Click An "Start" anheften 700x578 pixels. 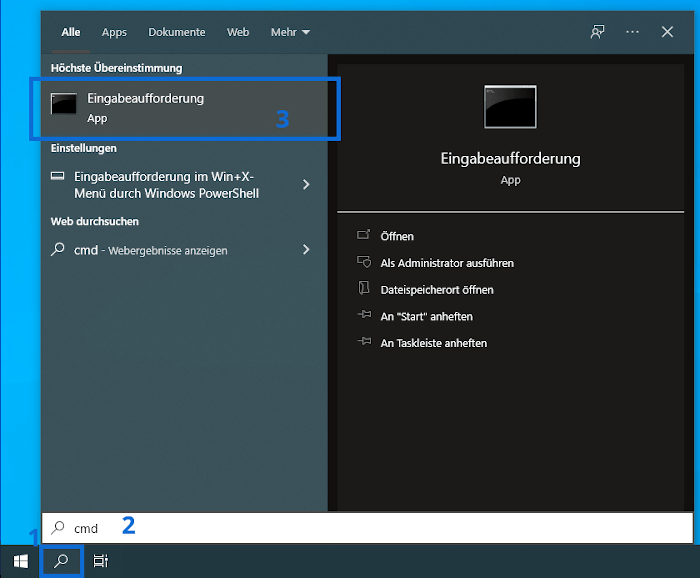tap(426, 316)
